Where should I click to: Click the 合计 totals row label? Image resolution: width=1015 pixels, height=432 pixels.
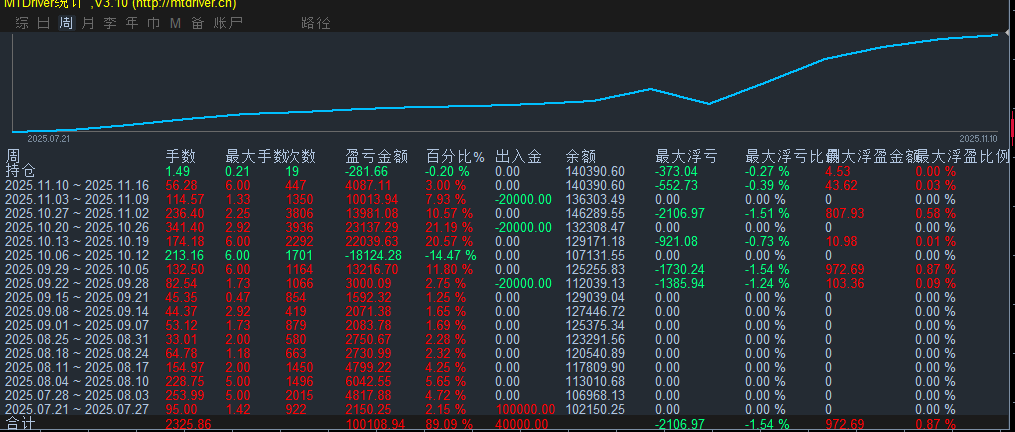pyautogui.click(x=20, y=424)
